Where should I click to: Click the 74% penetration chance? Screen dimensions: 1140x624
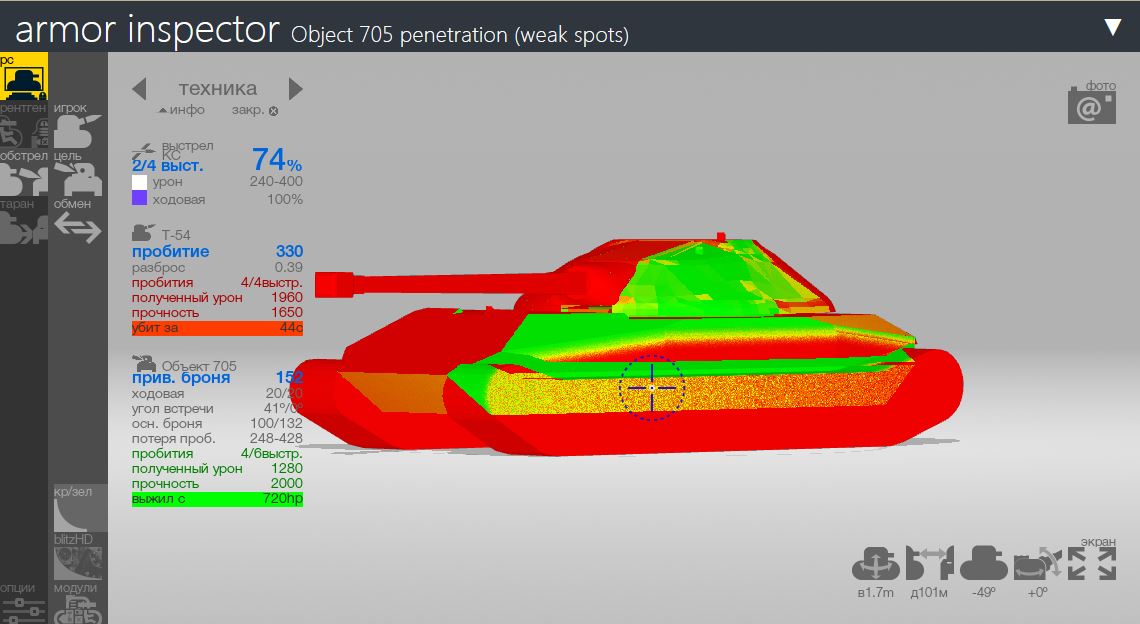point(277,160)
